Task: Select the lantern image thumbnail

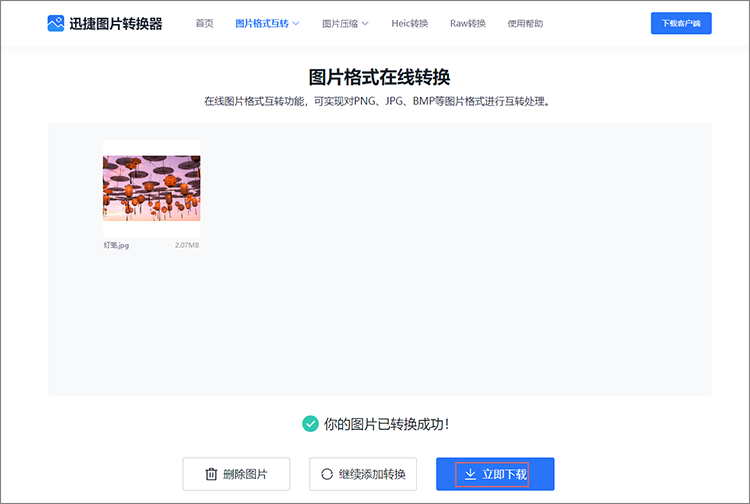Action: point(152,188)
